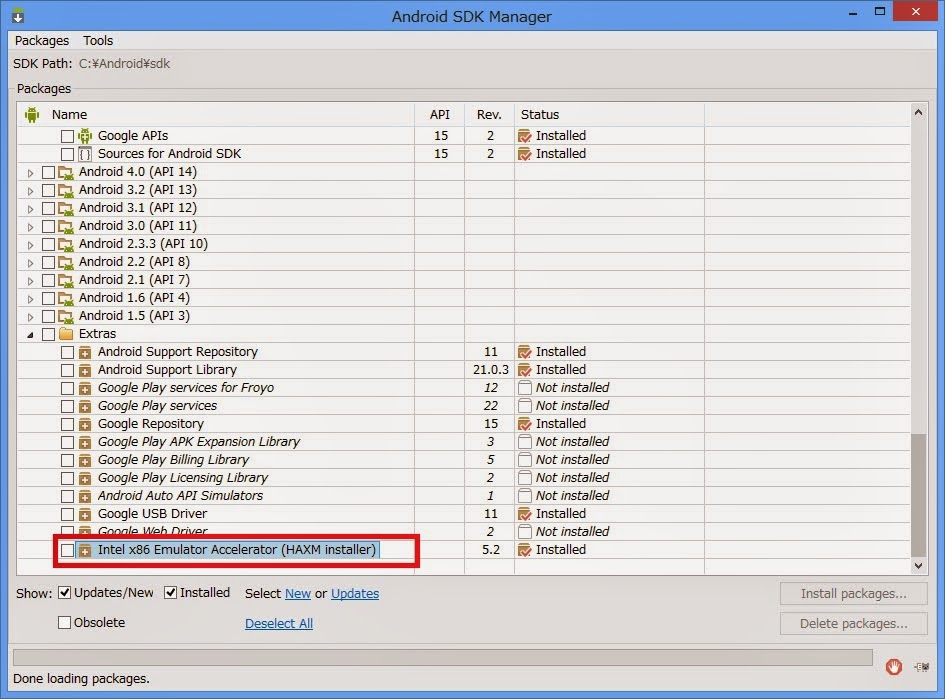This screenshot has width=945, height=699.
Task: Check the Google APIs package checkbox
Action: coord(67,136)
